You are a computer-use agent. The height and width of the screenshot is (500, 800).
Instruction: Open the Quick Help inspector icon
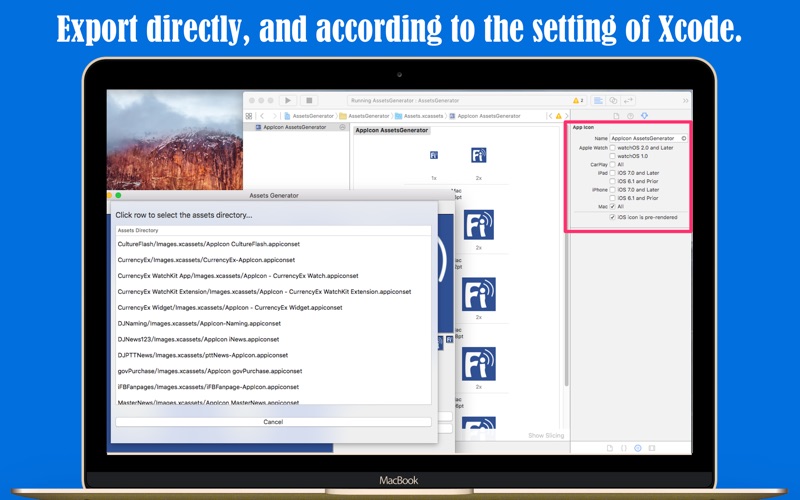pyautogui.click(x=631, y=116)
